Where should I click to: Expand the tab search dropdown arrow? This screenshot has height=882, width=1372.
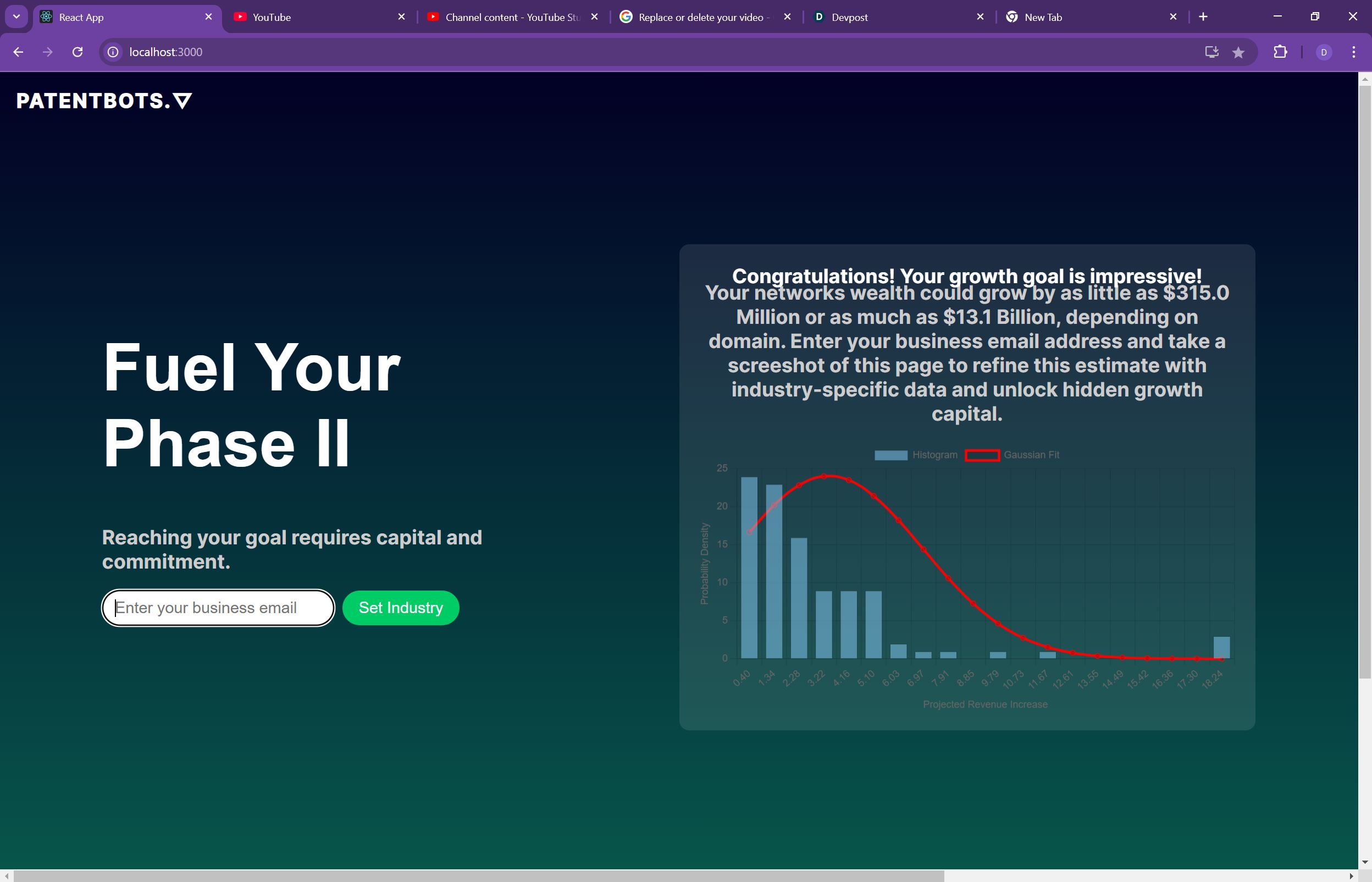click(x=16, y=16)
